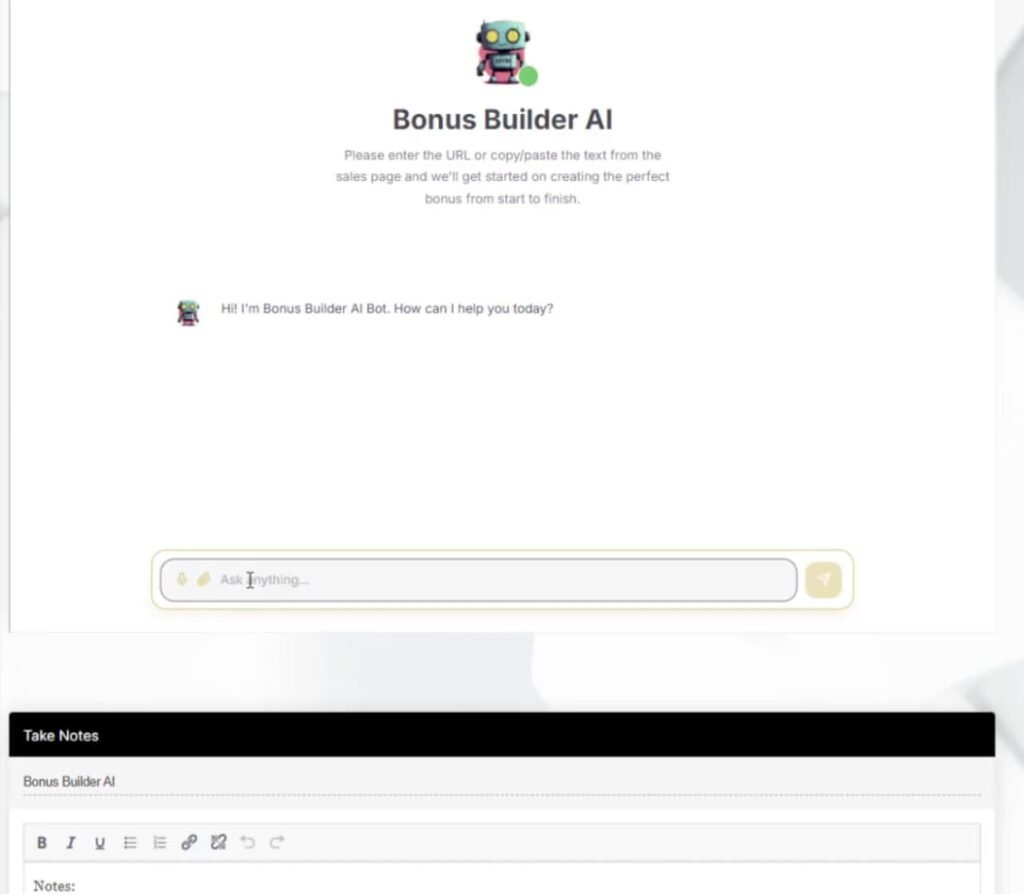The image size is (1024, 894).
Task: Insert a link with the link icon
Action: click(188, 843)
